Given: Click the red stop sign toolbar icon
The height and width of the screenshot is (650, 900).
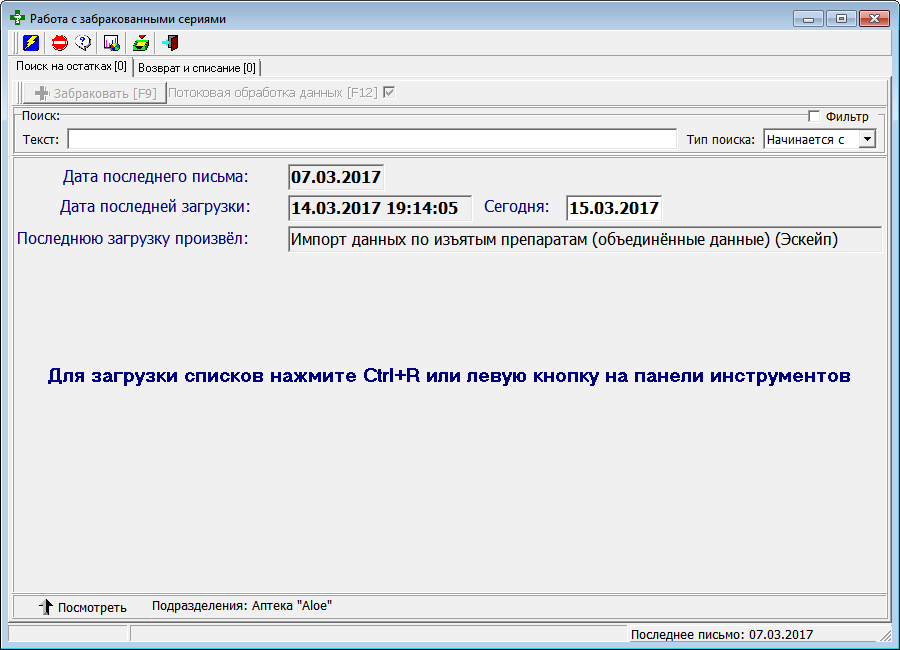Looking at the screenshot, I should [x=59, y=43].
